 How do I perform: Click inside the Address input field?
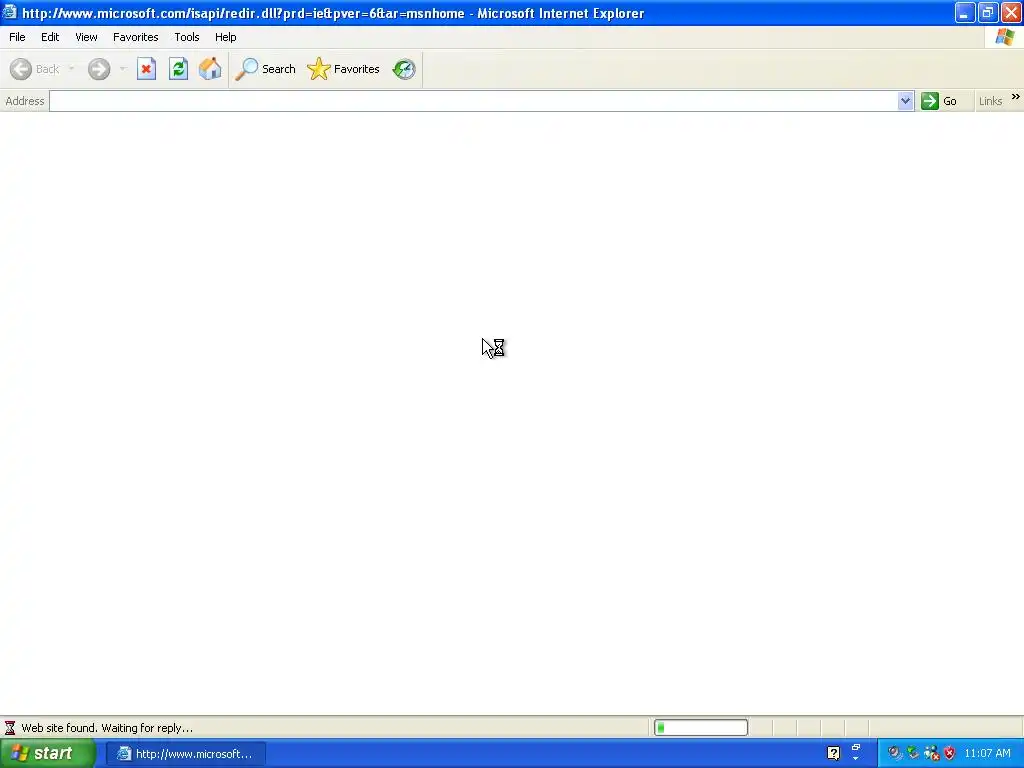coord(473,101)
